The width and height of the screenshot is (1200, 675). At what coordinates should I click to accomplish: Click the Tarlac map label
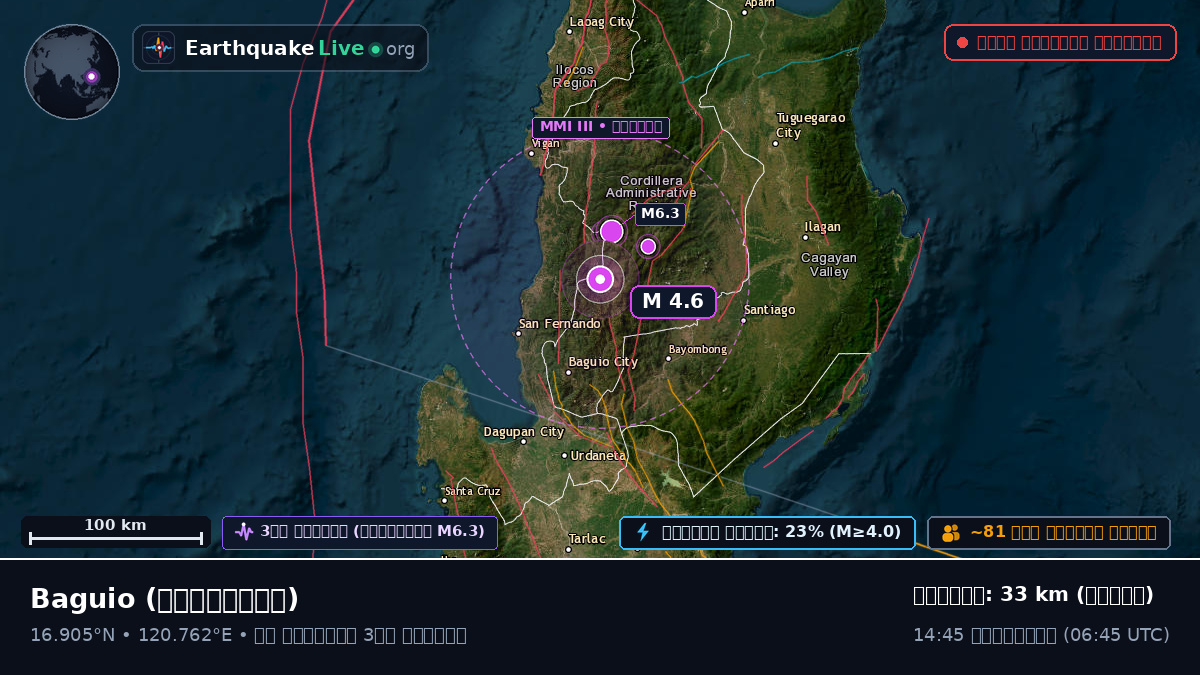click(587, 539)
